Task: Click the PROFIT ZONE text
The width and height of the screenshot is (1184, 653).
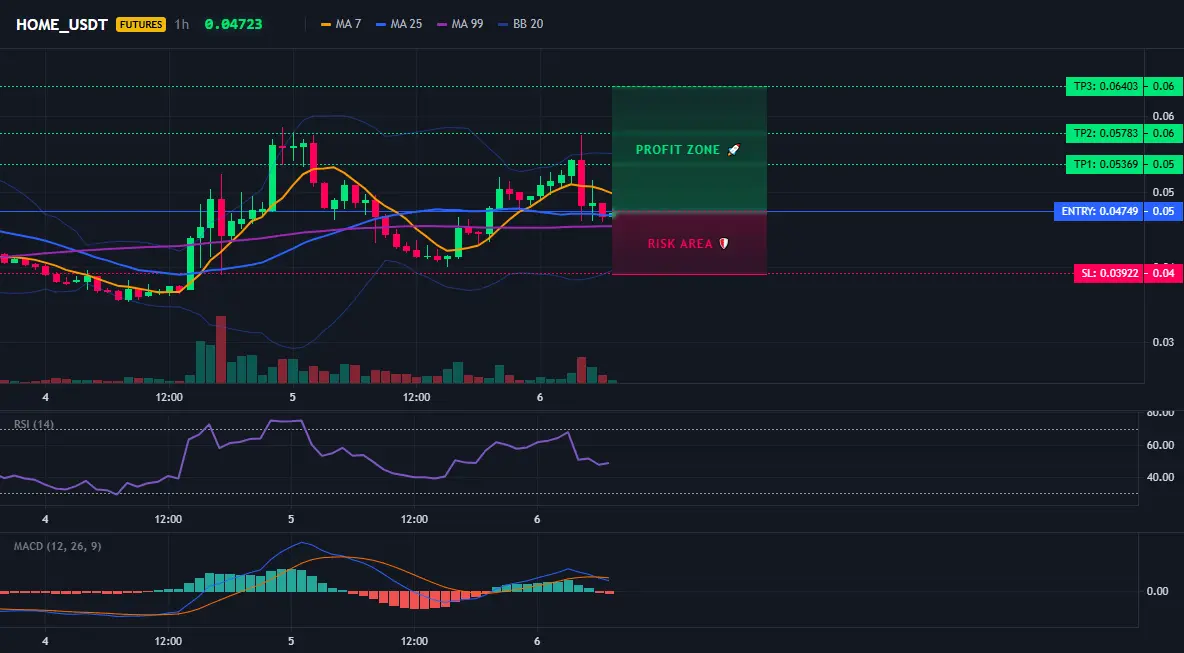Action: 678,149
